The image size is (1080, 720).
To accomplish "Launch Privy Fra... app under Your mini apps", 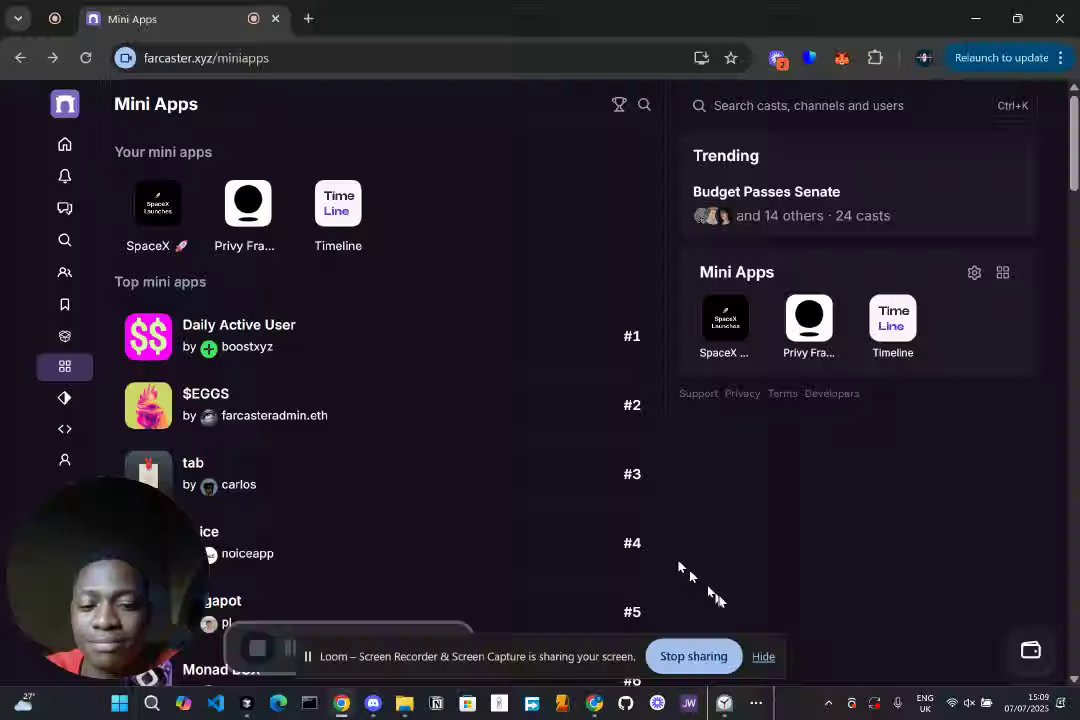I will click(247, 216).
